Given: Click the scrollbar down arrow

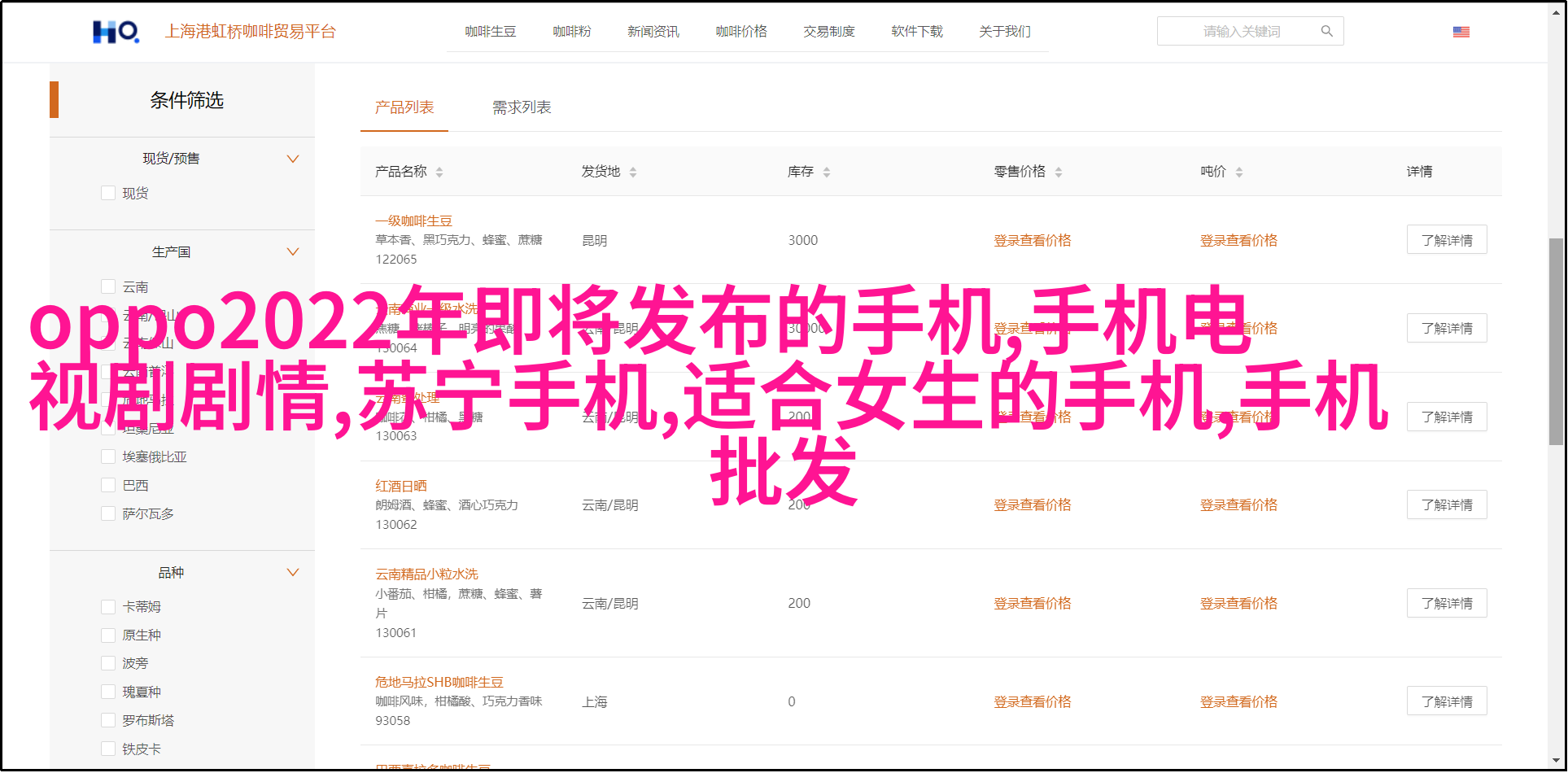Looking at the screenshot, I should coord(1555,762).
